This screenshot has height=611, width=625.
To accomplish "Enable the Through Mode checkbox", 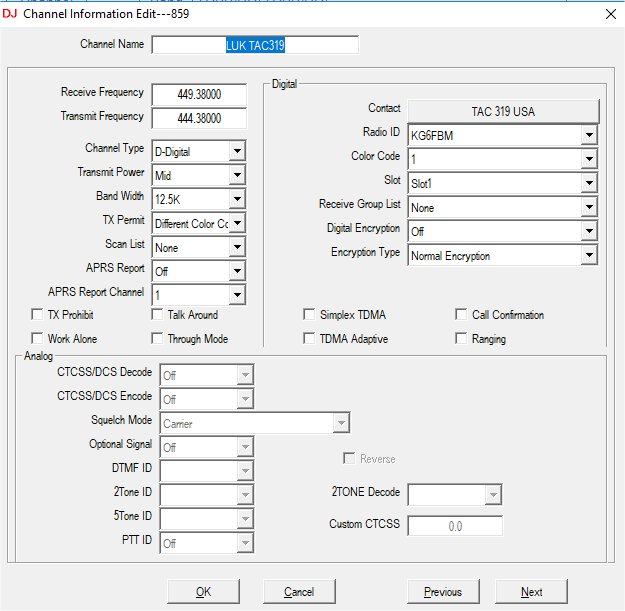I will [157, 338].
